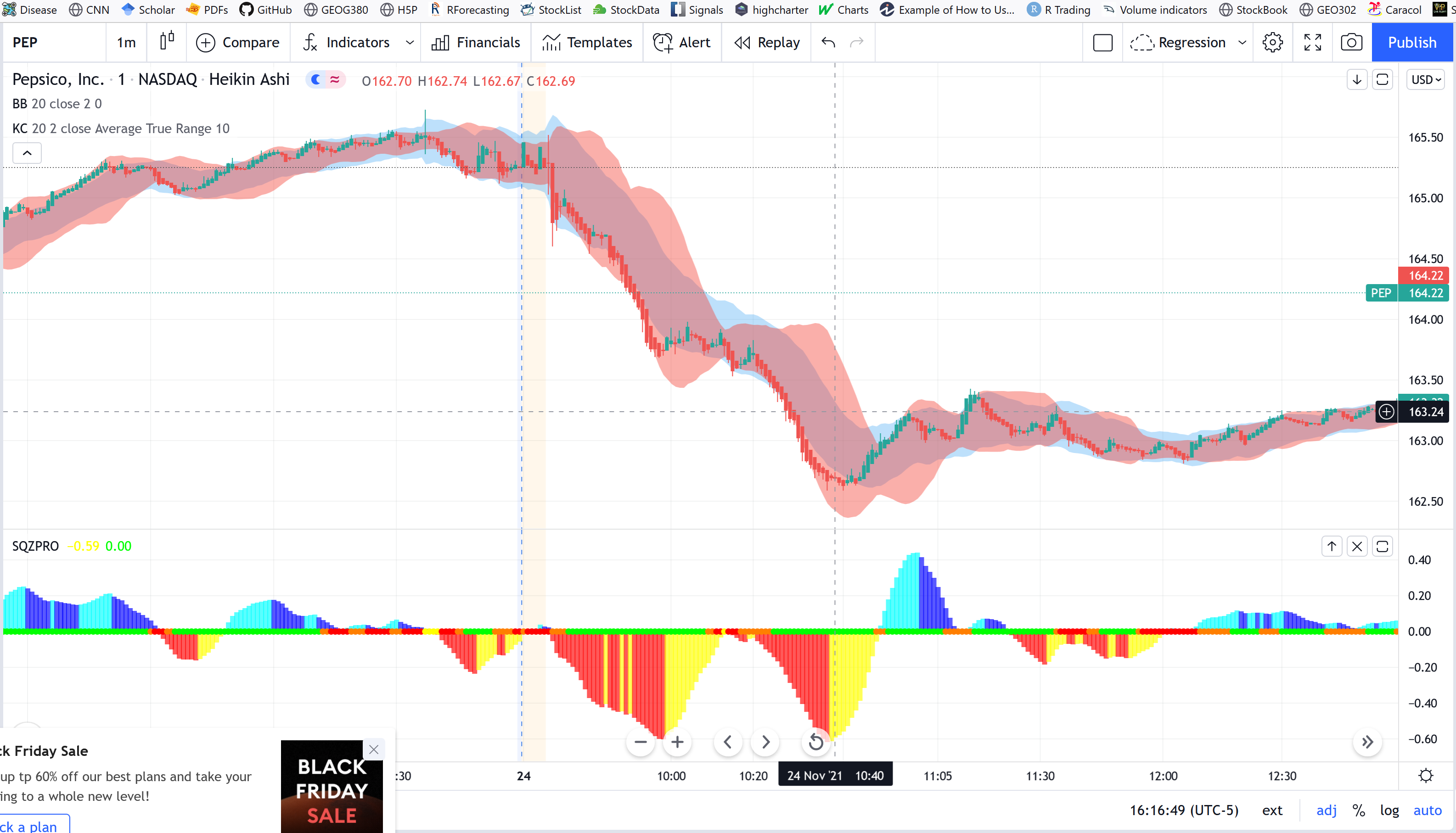Open the StockData bookmark
Screen dimensions: 1456x833
pos(626,10)
